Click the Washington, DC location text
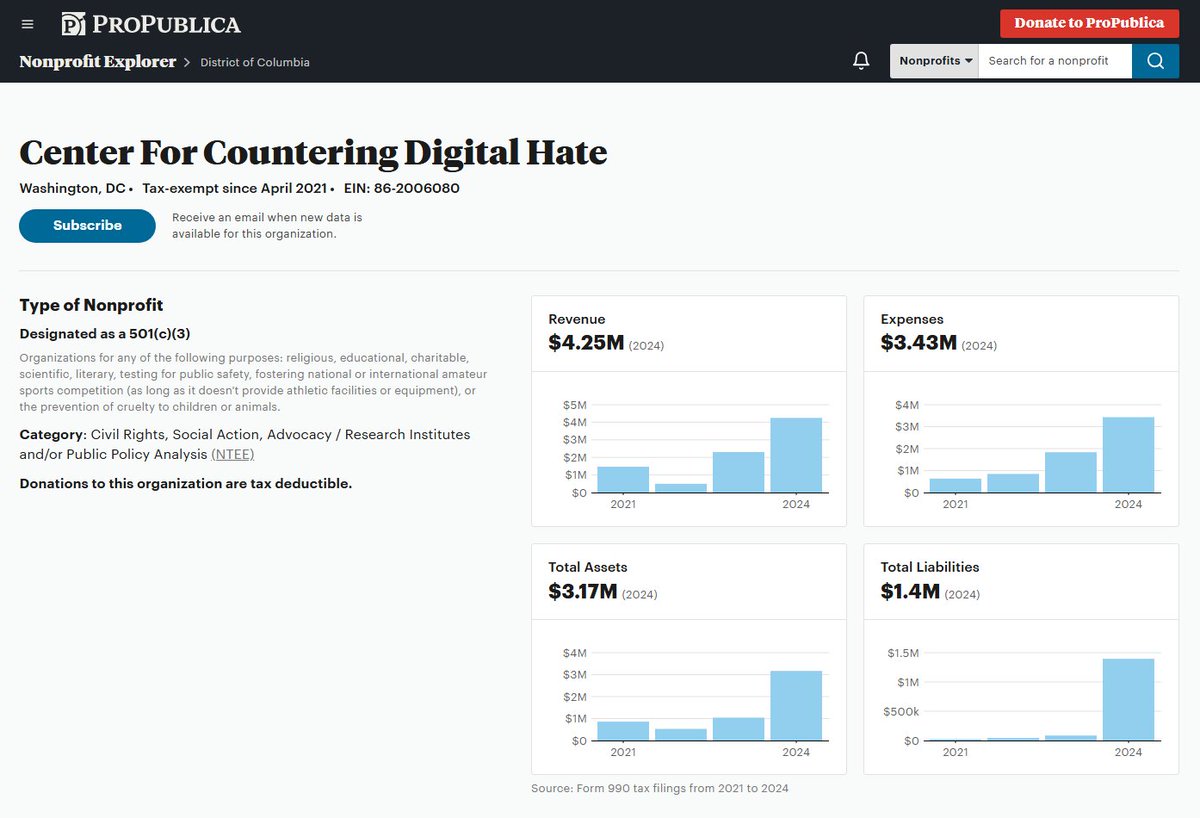This screenshot has width=1200, height=818. [x=73, y=188]
